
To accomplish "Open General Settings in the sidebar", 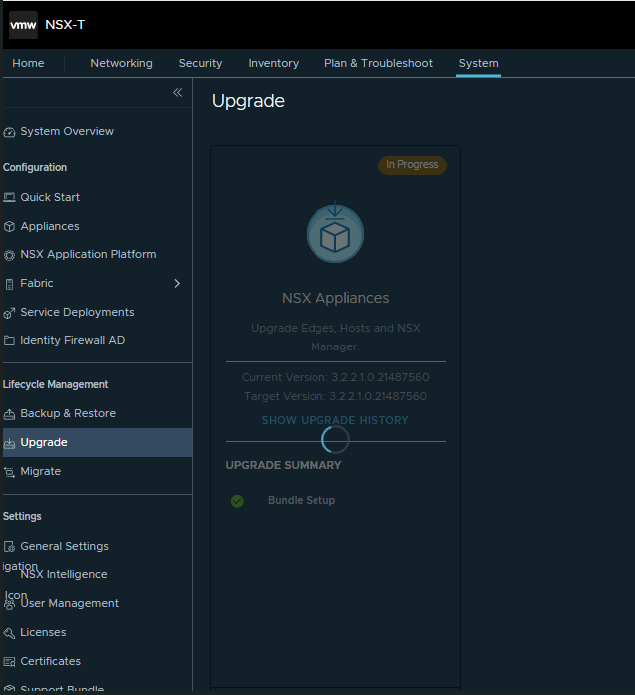I will 64,546.
